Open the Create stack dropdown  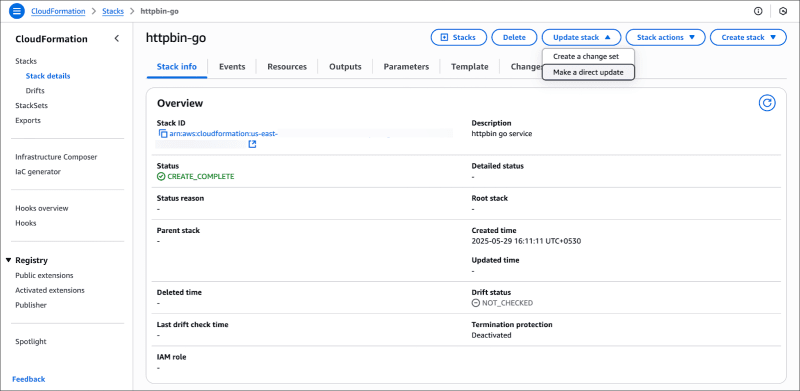[x=748, y=37]
